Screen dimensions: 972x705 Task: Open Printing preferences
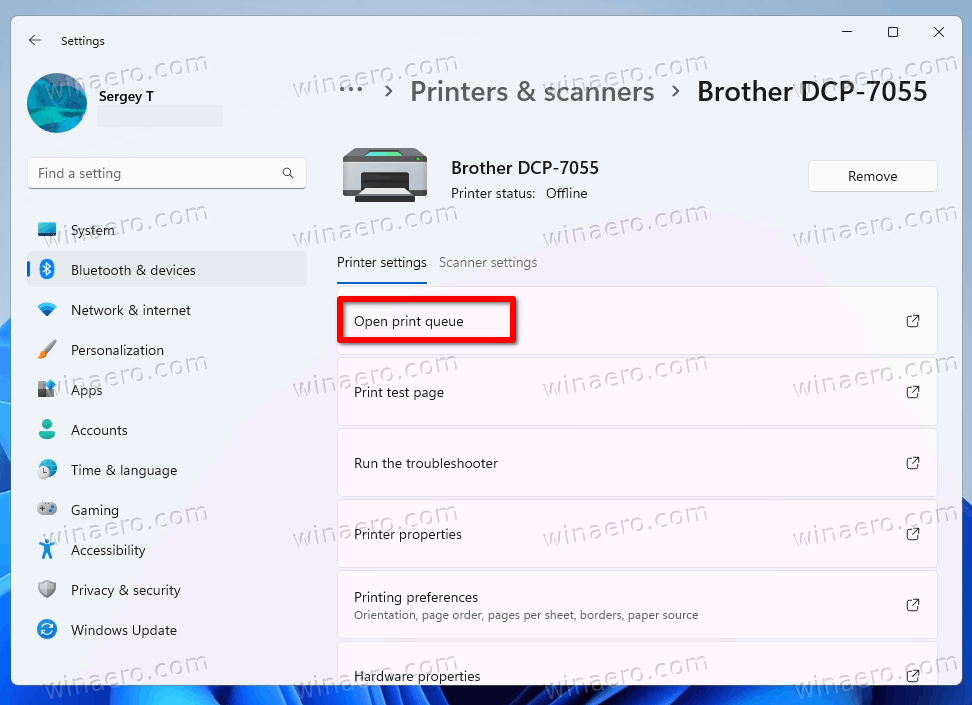pyautogui.click(x=637, y=605)
